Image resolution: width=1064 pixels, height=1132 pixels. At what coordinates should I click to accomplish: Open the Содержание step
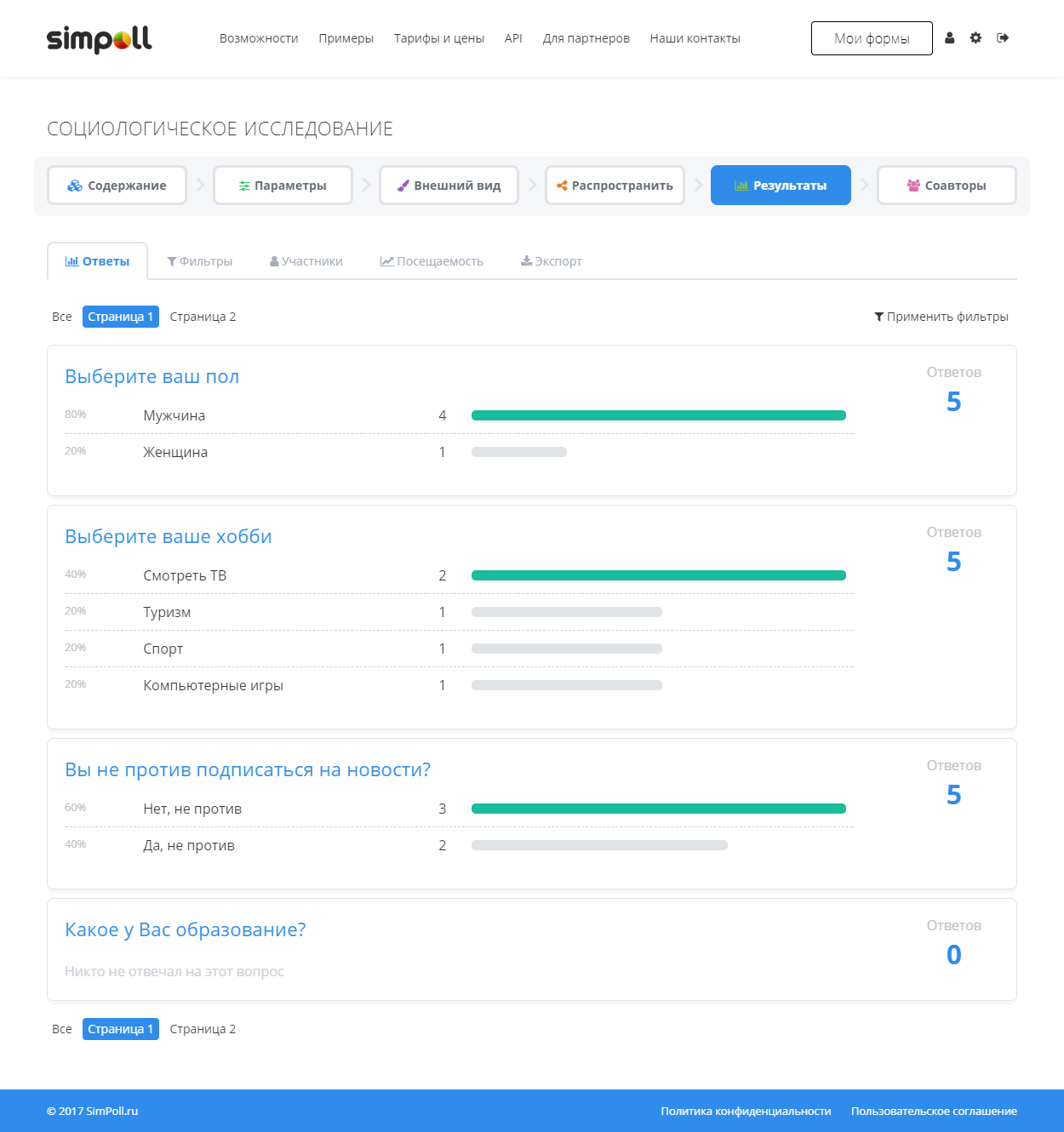[117, 186]
